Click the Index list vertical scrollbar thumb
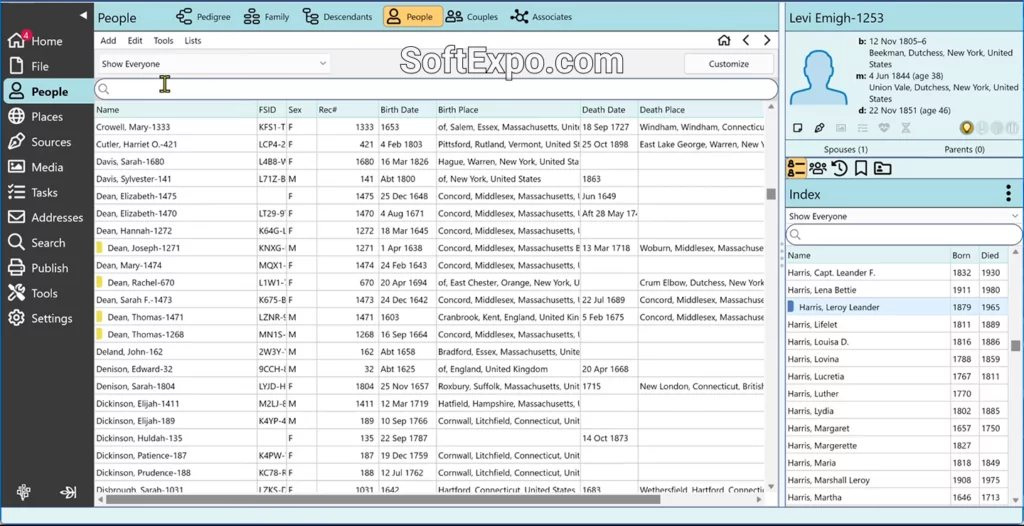Image resolution: width=1024 pixels, height=526 pixels. click(1016, 346)
